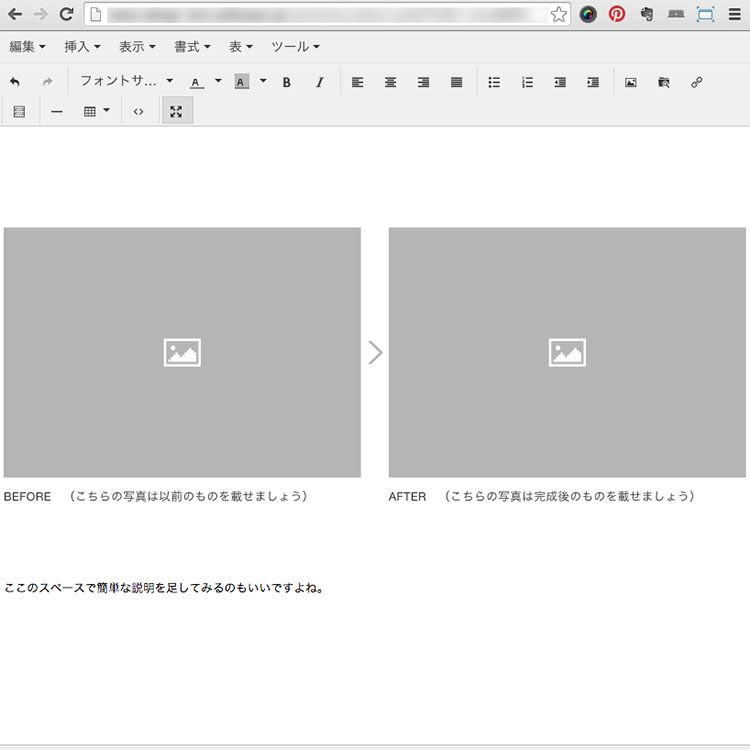Select the BEFORE image placeholder
Viewport: 750px width, 750px height.
coord(182,352)
